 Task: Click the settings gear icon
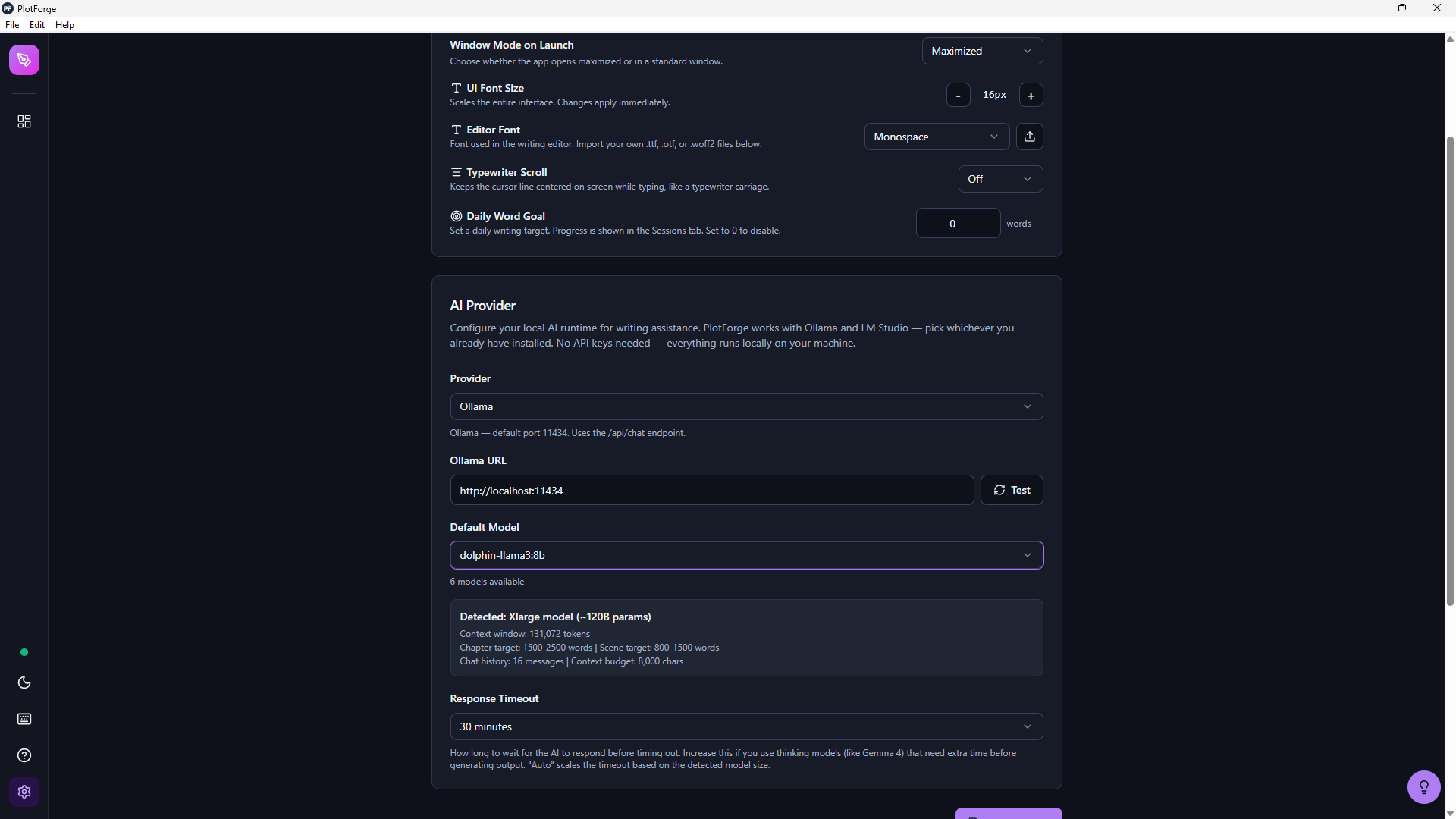(24, 792)
